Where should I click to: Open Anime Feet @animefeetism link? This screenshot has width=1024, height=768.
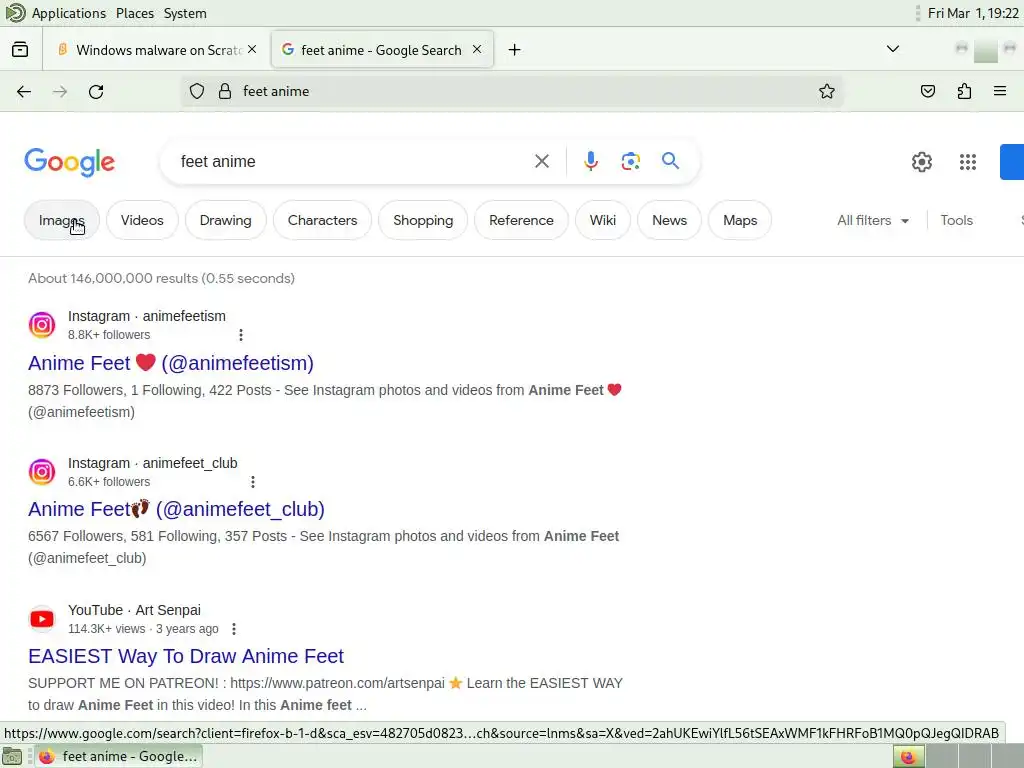170,363
